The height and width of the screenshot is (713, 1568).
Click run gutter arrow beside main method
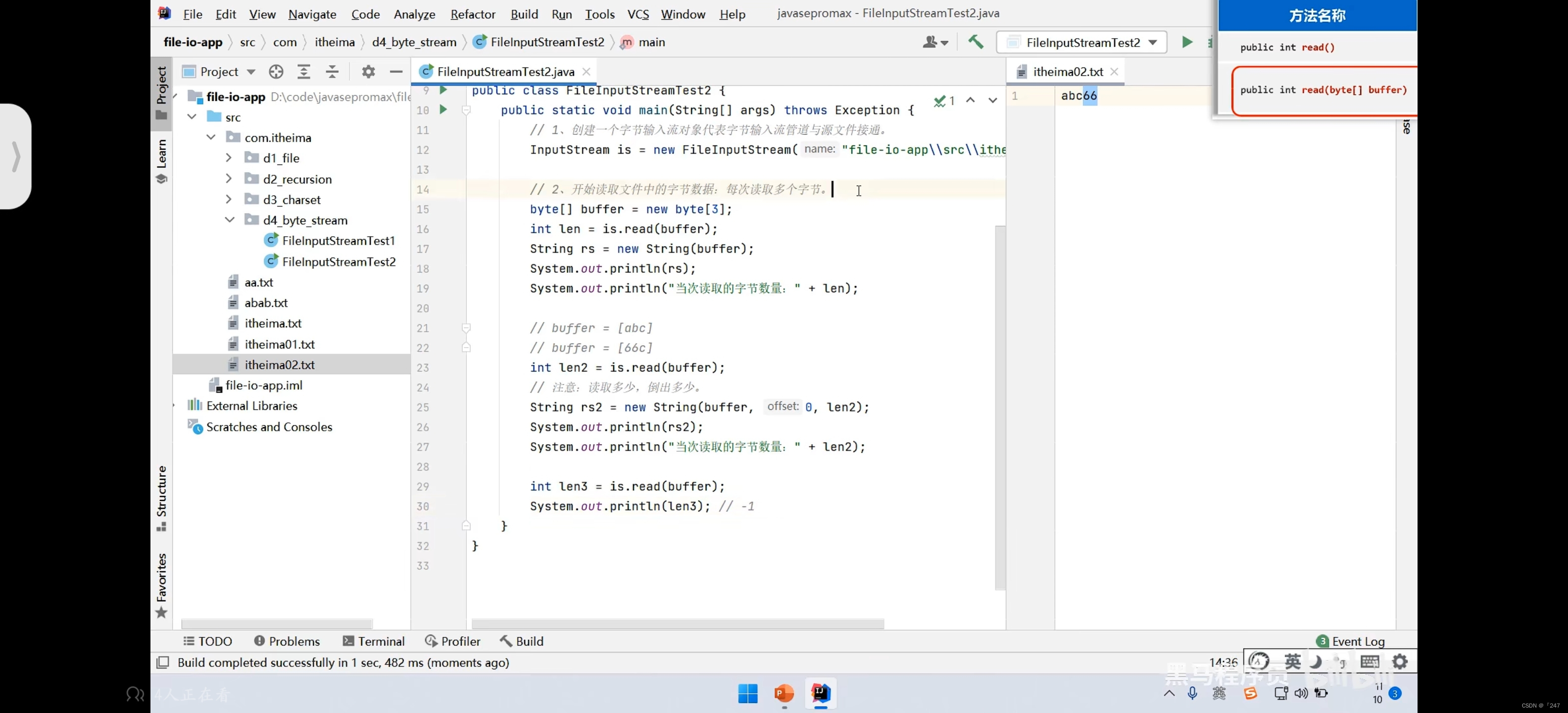[x=443, y=109]
